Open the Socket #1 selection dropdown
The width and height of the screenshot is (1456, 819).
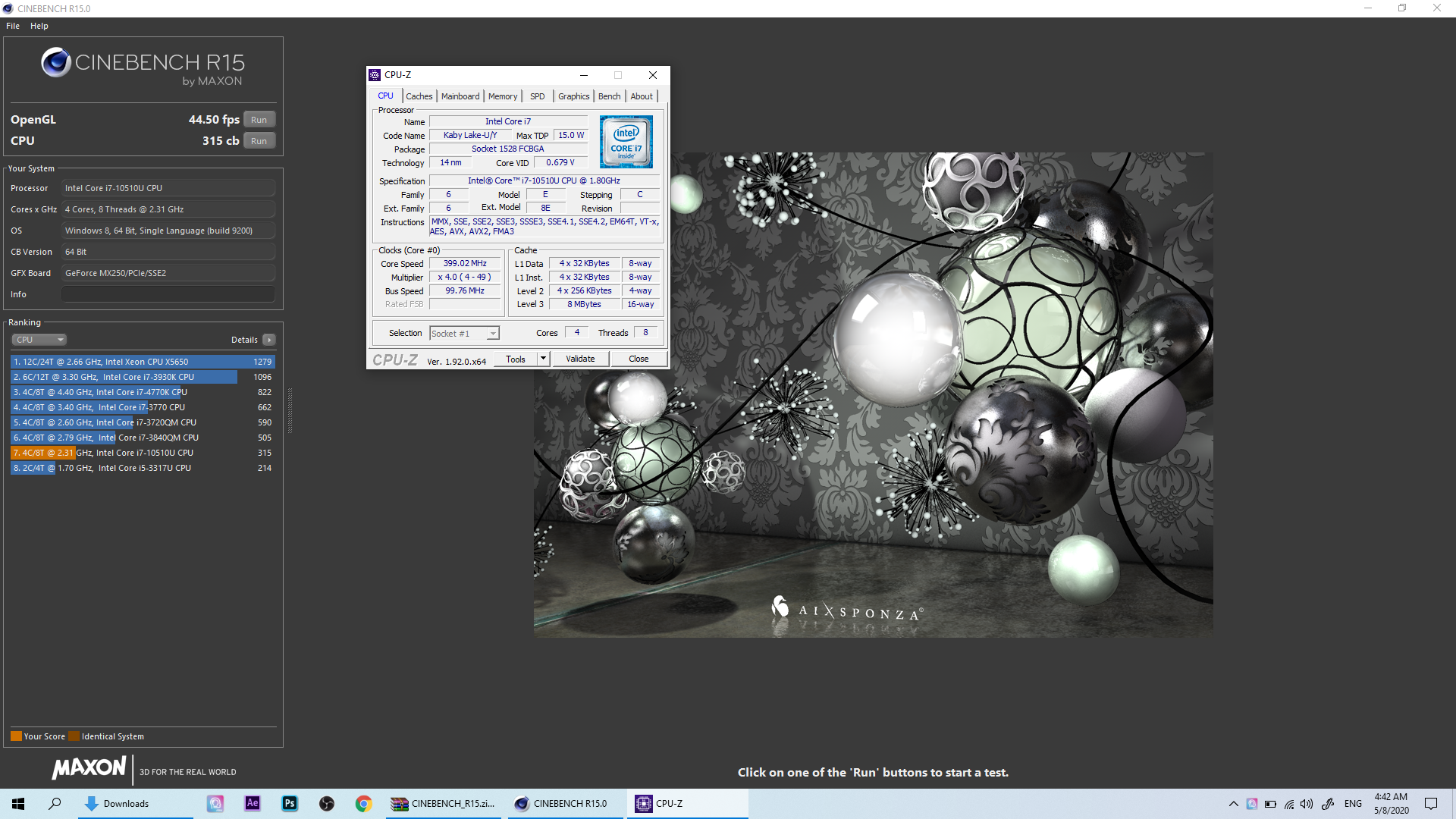click(464, 334)
